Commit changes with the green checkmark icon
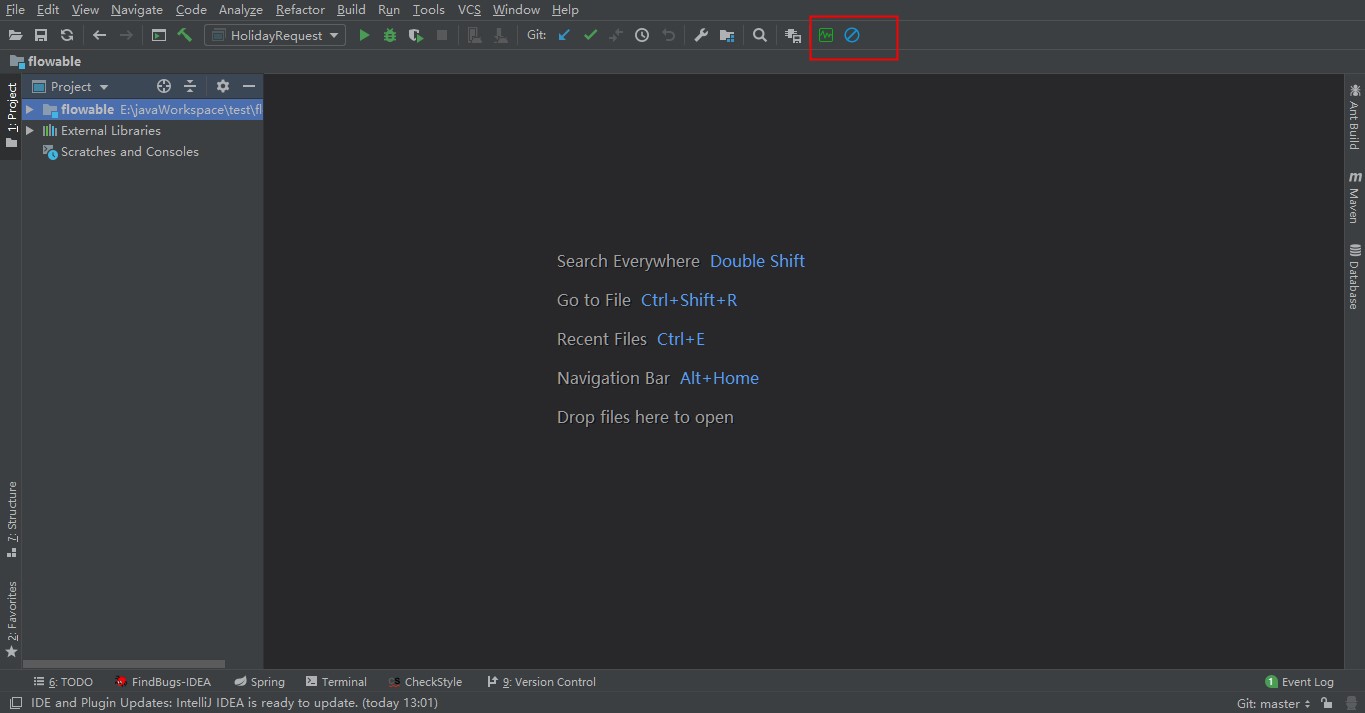Screen dimensions: 1365x713 tap(590, 35)
